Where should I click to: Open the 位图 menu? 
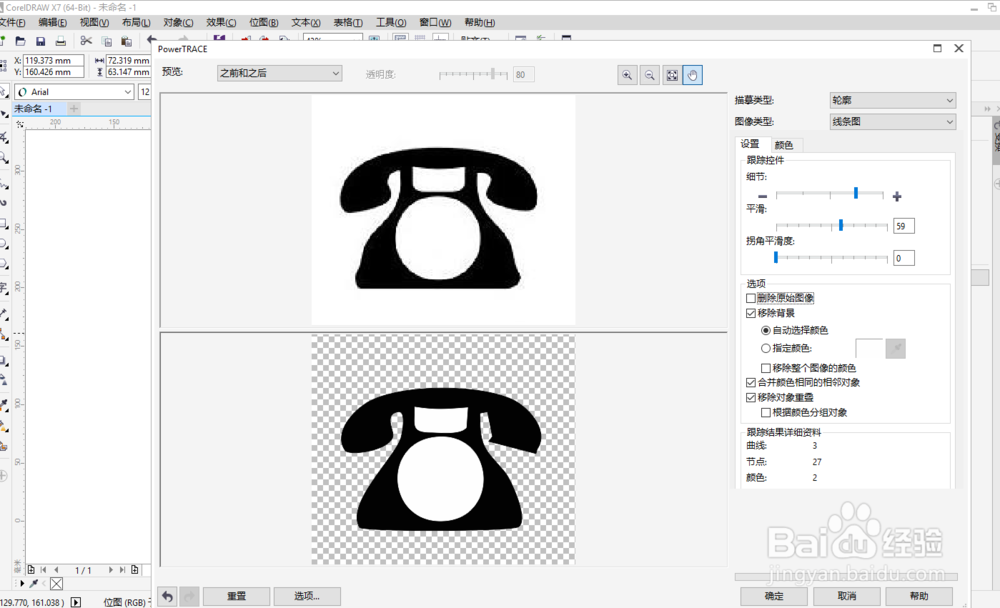point(263,22)
